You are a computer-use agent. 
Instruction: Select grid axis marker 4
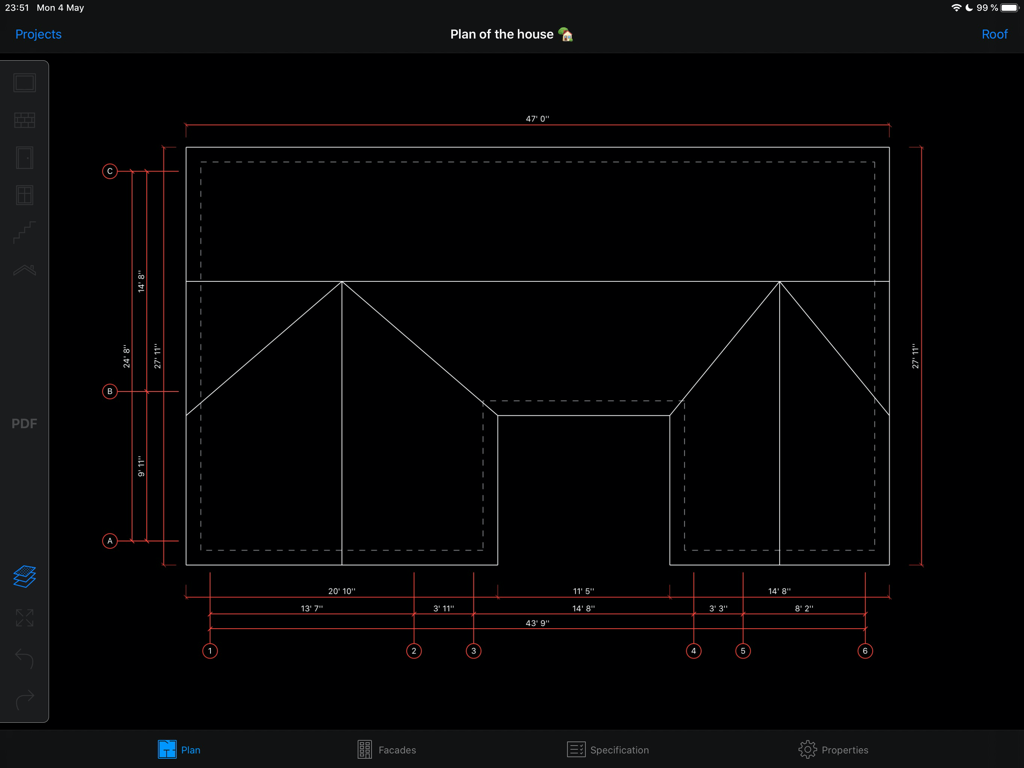pyautogui.click(x=694, y=651)
